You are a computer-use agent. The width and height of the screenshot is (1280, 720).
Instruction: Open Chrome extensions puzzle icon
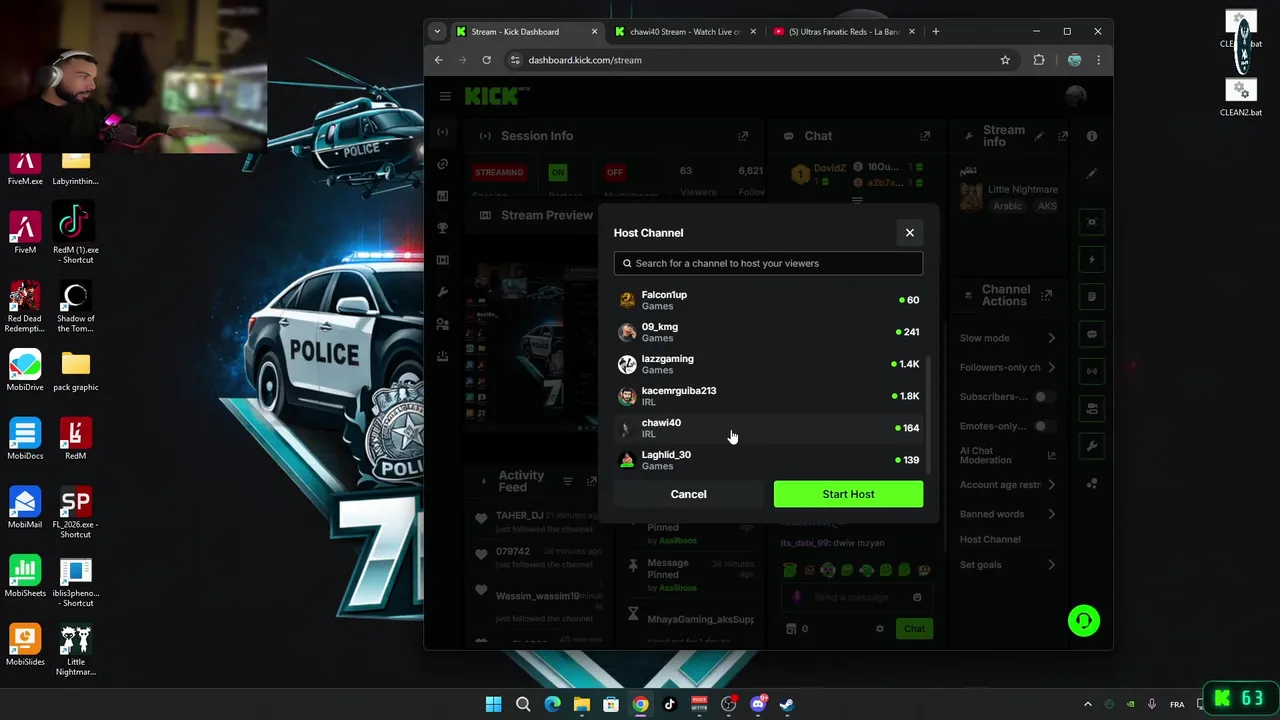(1039, 60)
